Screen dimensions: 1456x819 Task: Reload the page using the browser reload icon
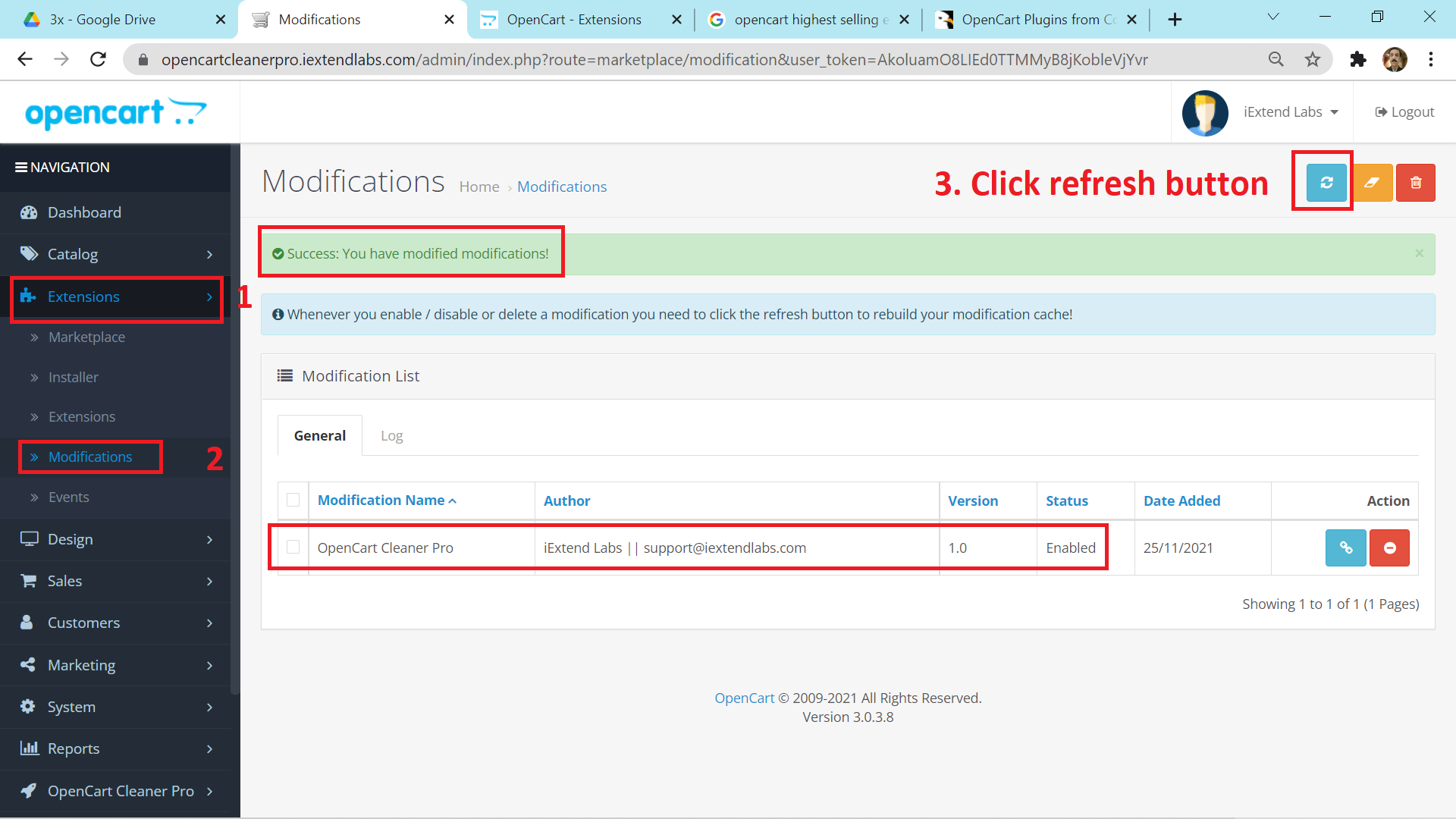click(98, 59)
